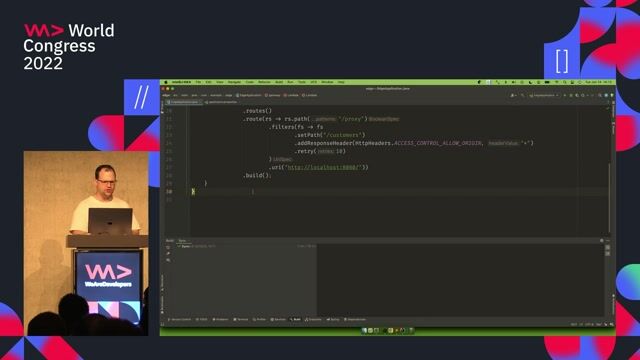Open the Version Control tool window
This screenshot has width=640, height=360.
pyautogui.click(x=179, y=320)
